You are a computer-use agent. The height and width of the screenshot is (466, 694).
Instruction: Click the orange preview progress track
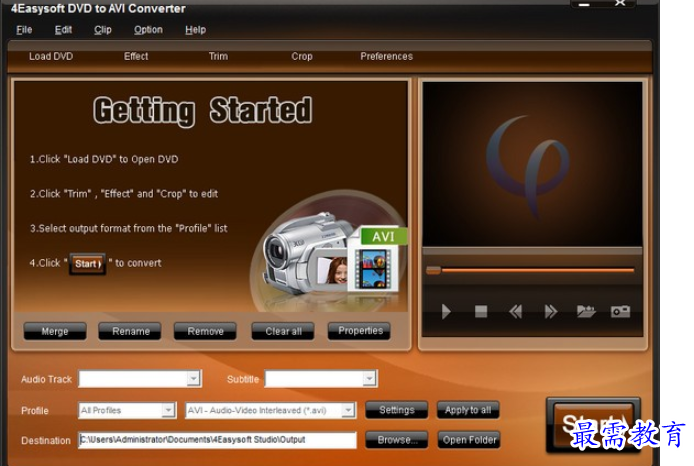[x=537, y=270]
